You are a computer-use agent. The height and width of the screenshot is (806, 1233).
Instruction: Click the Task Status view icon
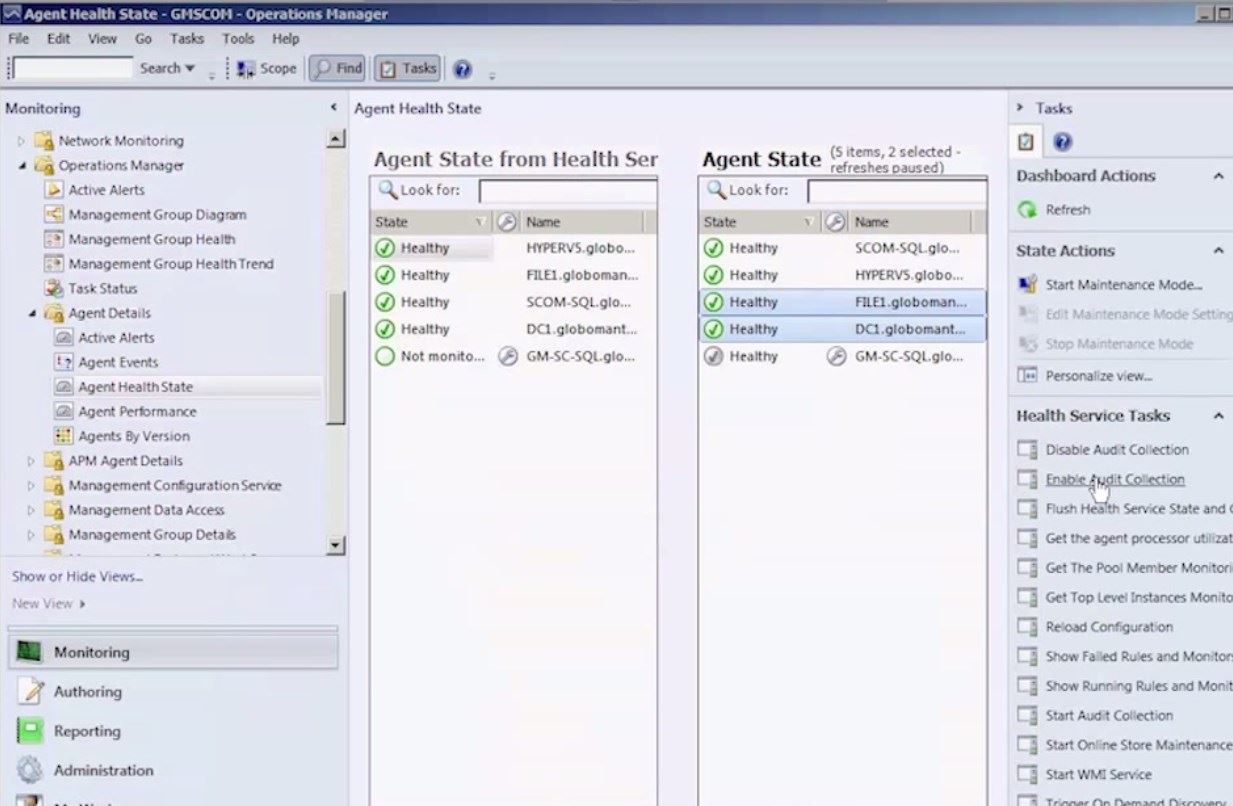pyautogui.click(x=54, y=288)
